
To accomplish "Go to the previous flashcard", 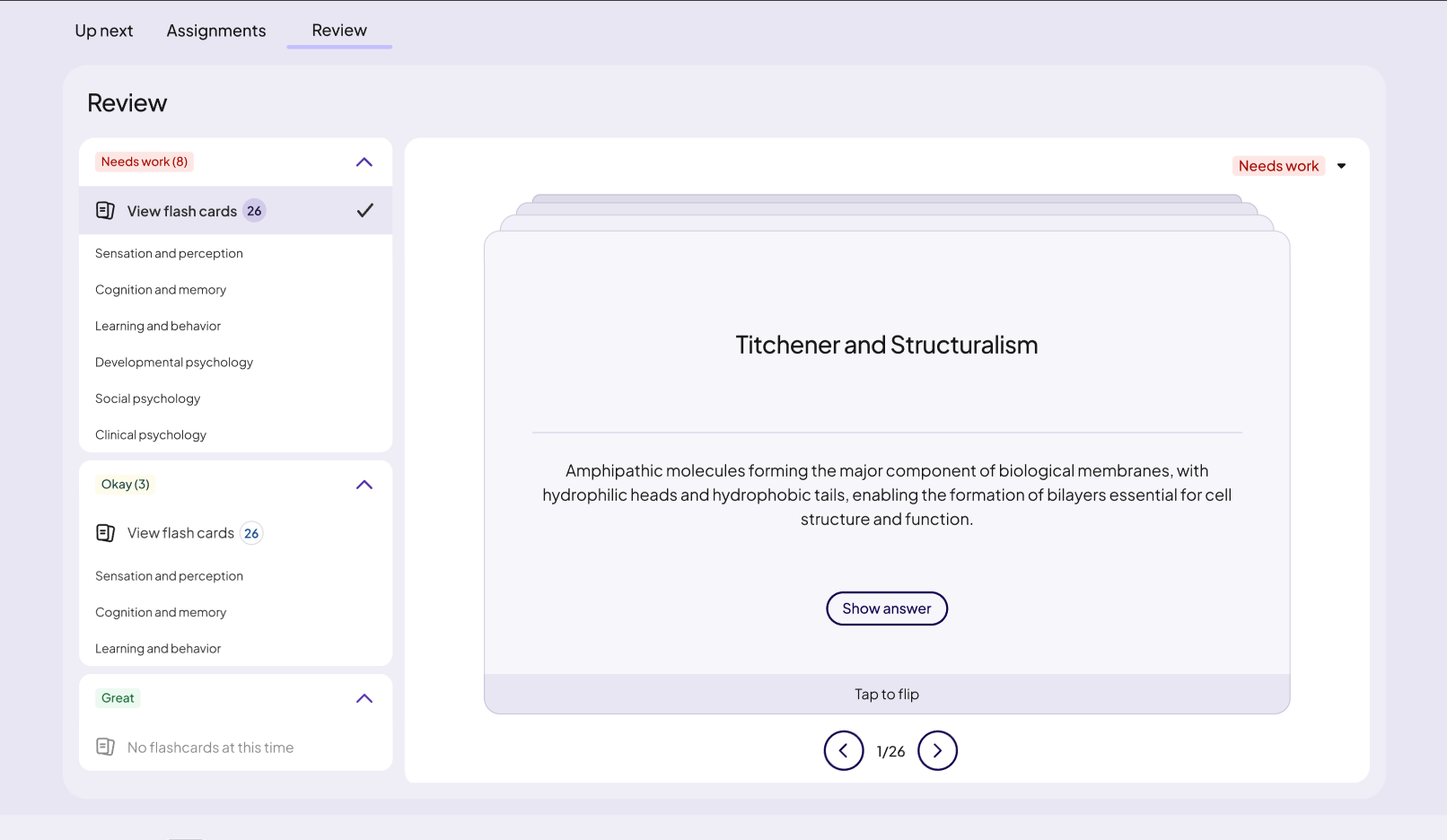I will coord(844,751).
